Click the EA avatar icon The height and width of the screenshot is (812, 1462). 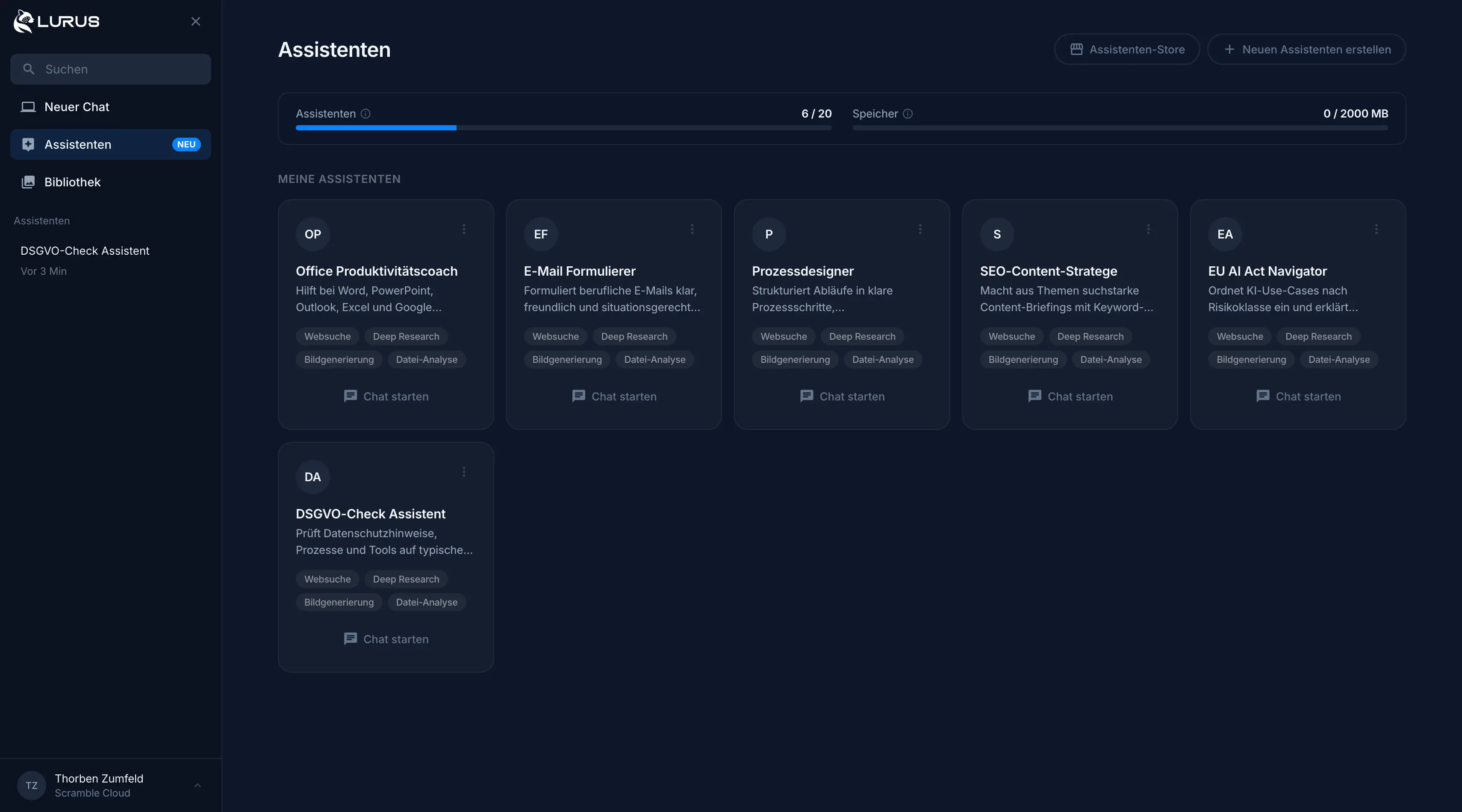point(1225,234)
